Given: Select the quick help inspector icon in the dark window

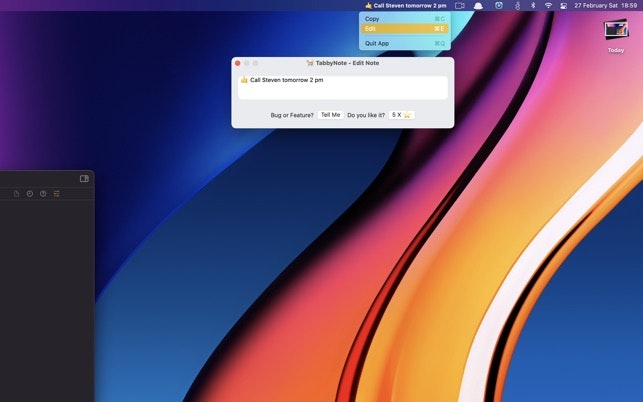Looking at the screenshot, I should (x=43, y=194).
